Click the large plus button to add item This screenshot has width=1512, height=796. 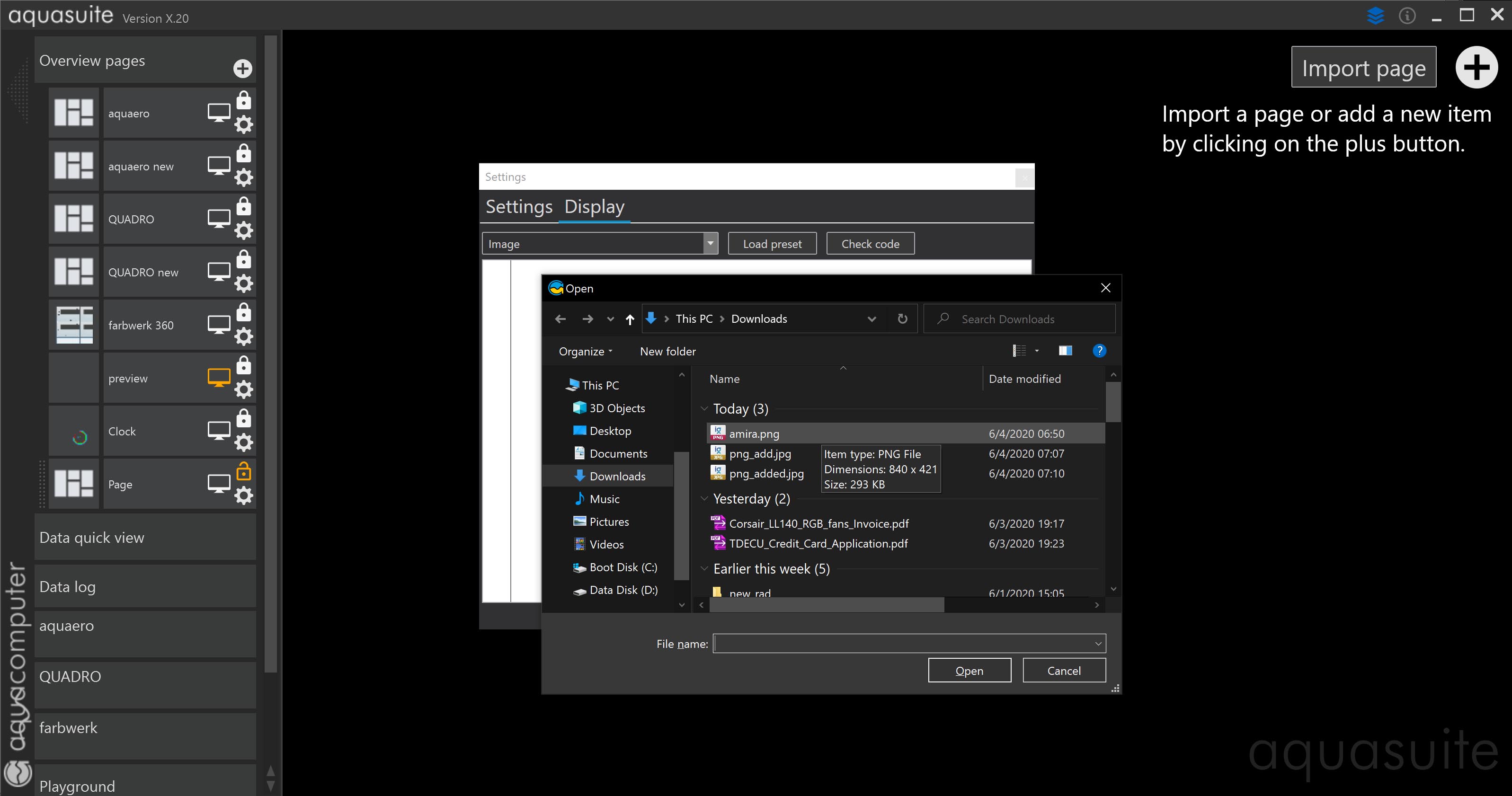[x=1477, y=68]
